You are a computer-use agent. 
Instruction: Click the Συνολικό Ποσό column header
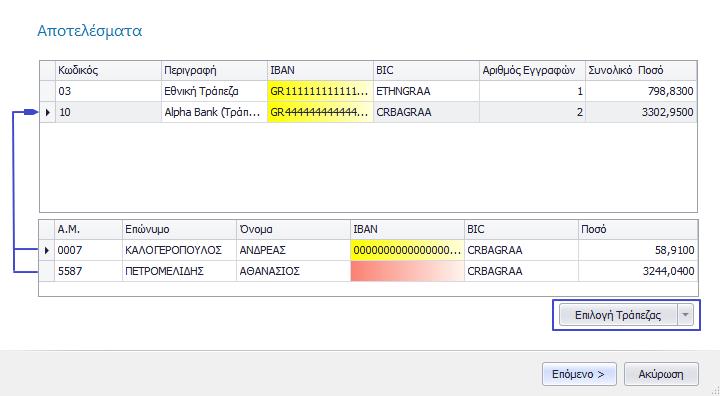click(x=641, y=70)
